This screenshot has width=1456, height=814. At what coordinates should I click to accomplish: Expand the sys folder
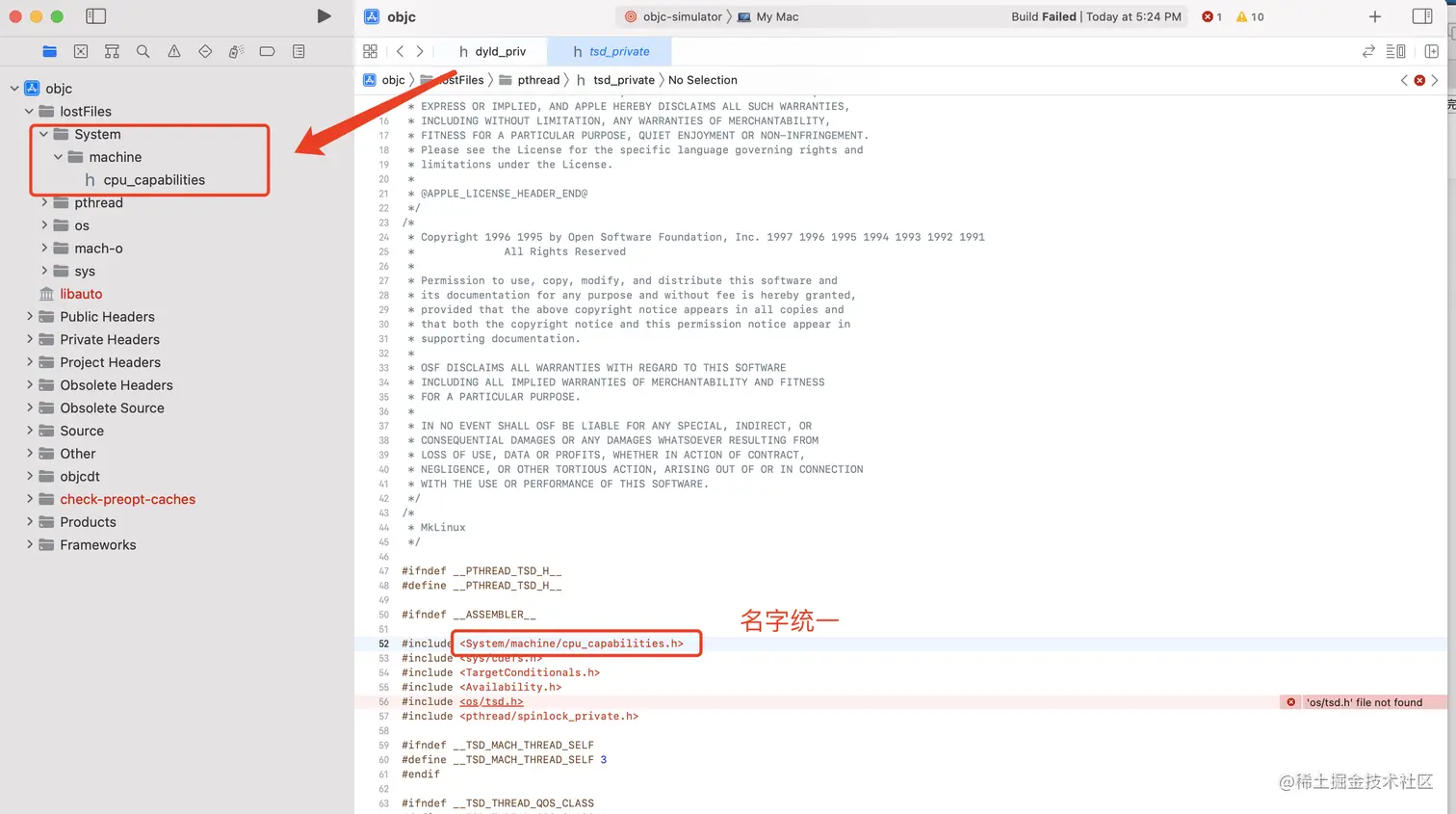43,271
